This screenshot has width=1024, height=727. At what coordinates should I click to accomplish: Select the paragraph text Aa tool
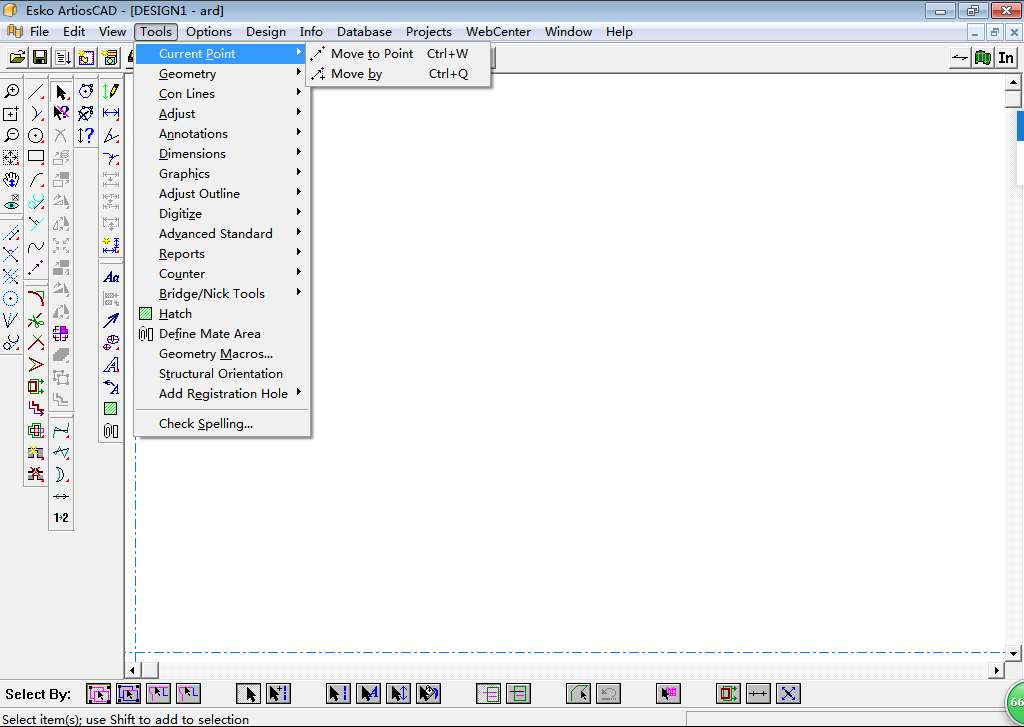pos(111,277)
